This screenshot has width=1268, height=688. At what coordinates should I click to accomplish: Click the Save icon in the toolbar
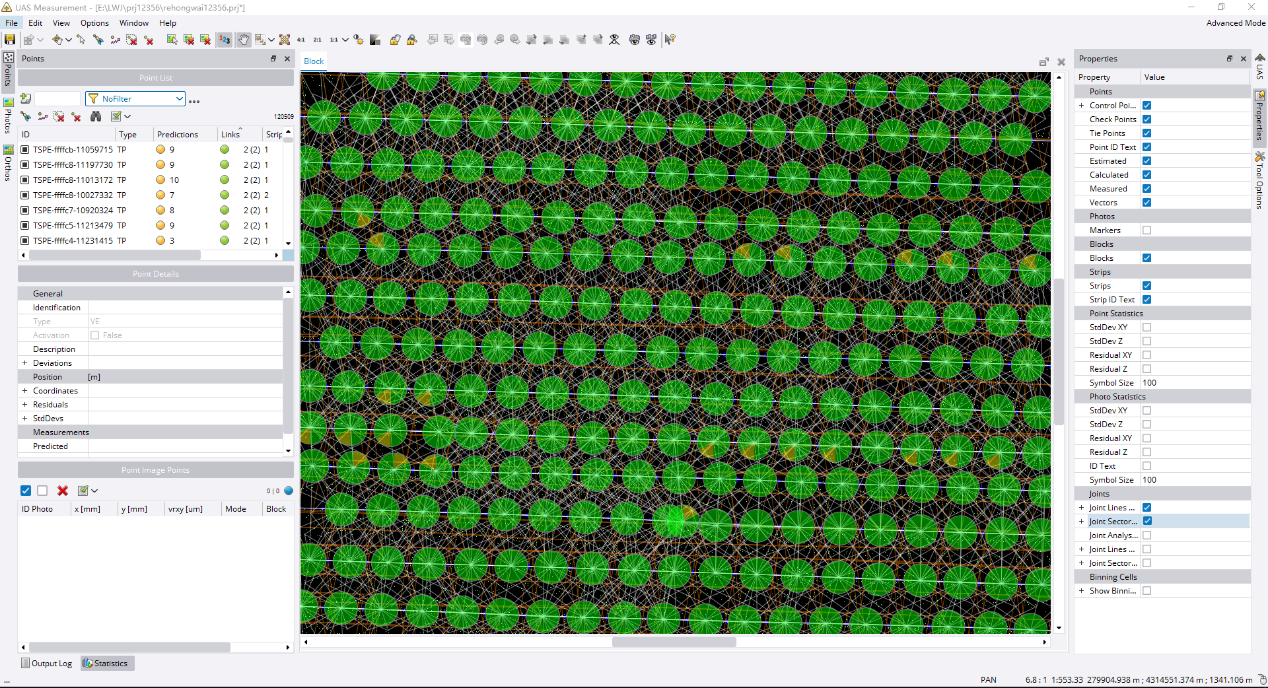coord(10,40)
